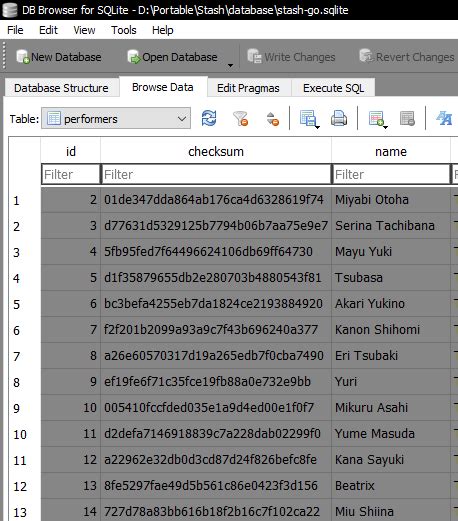
Task: Select the name cell Yuri
Action: 391,382
